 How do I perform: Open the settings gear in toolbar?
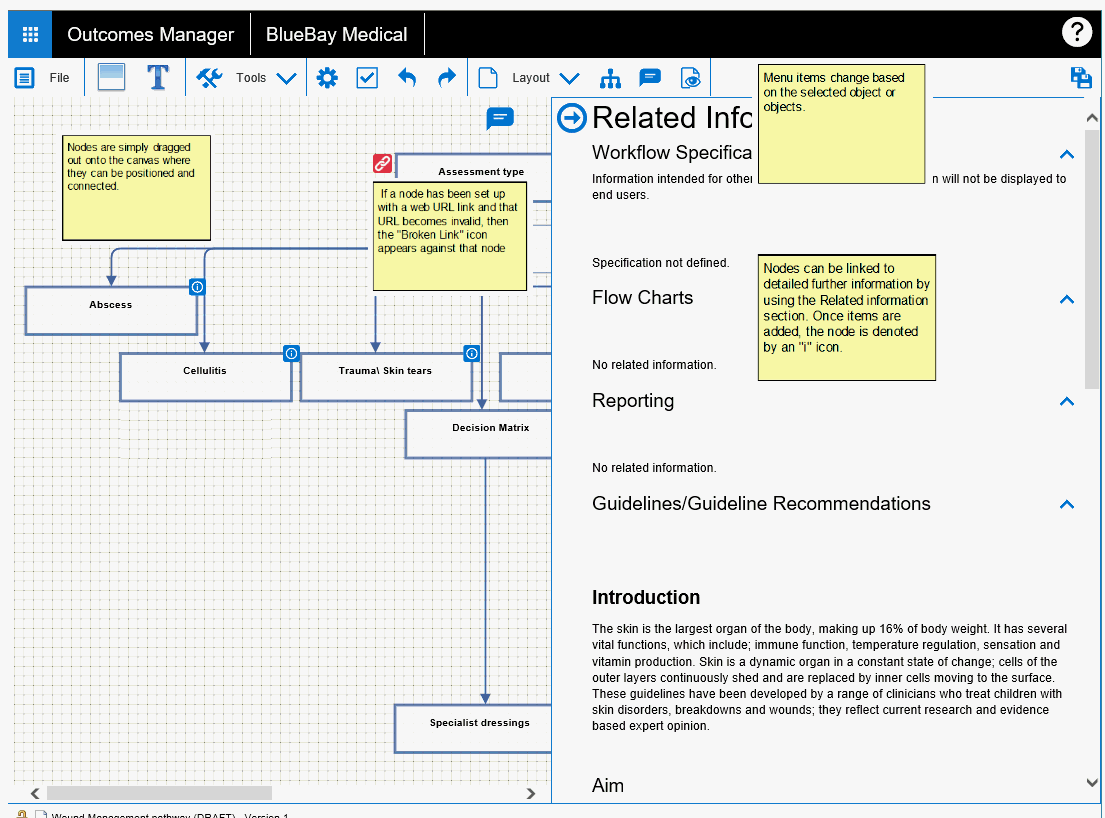tap(326, 78)
